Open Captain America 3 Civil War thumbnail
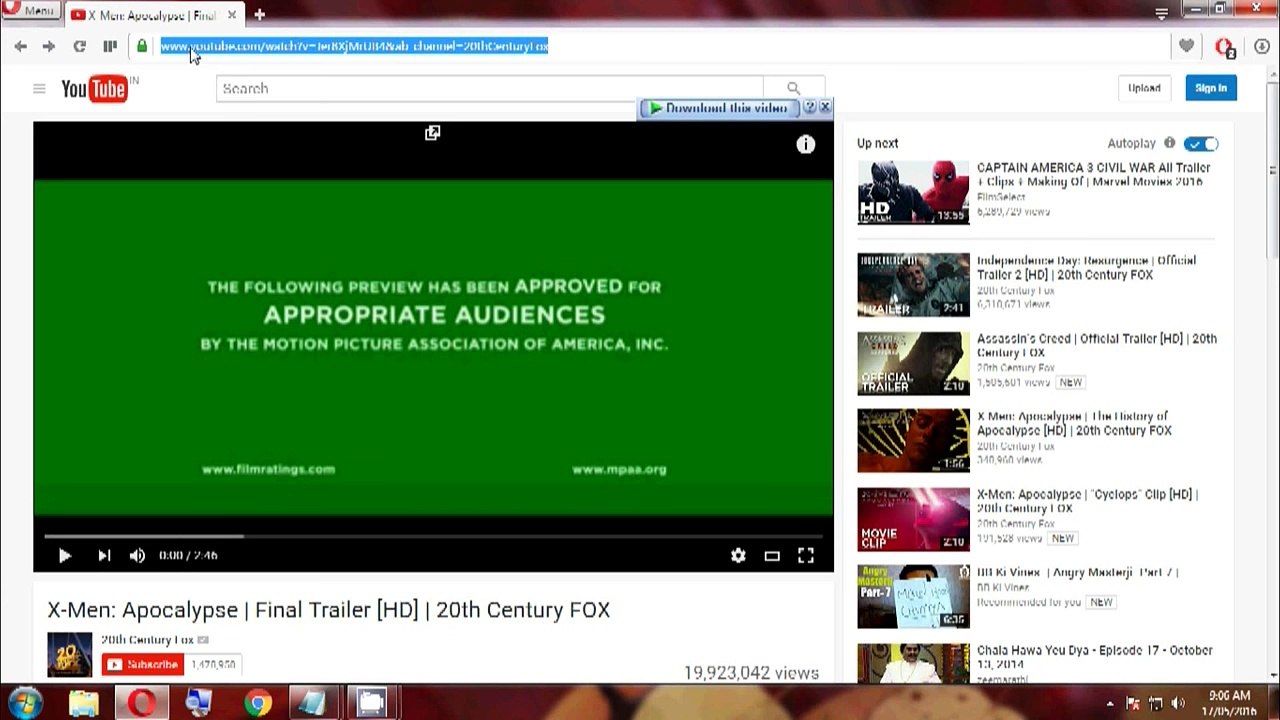 [913, 193]
